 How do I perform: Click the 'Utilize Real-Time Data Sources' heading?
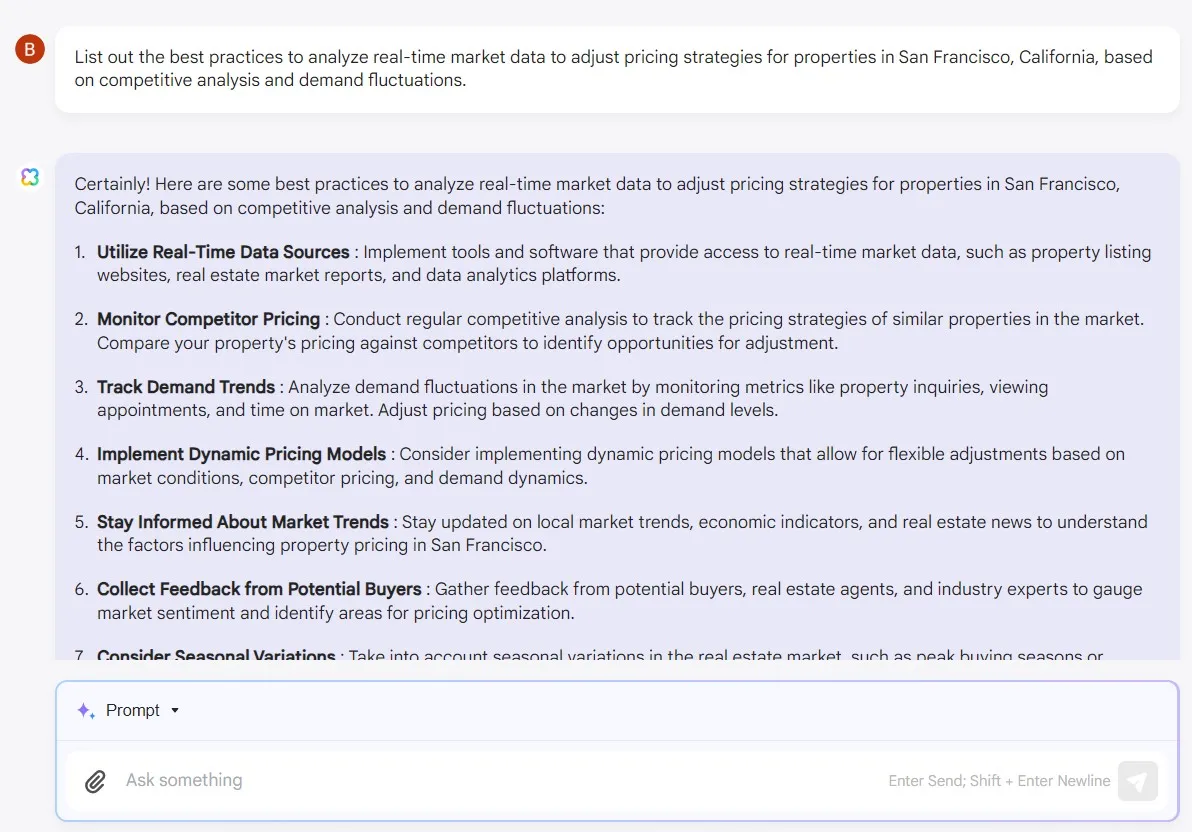click(x=223, y=252)
